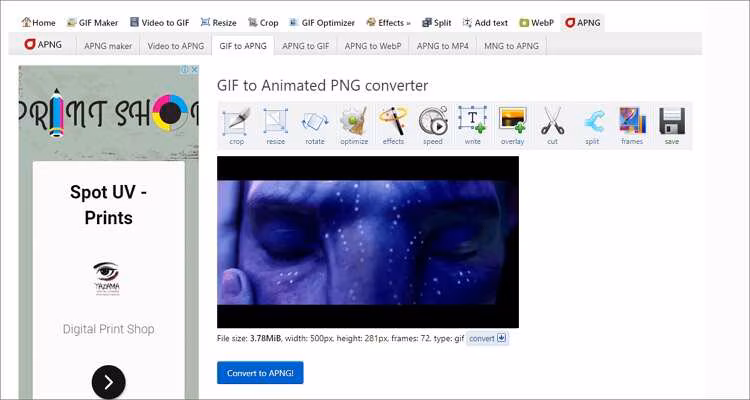750x400 pixels.
Task: Click the Convert to APNG! button
Action: tap(260, 373)
